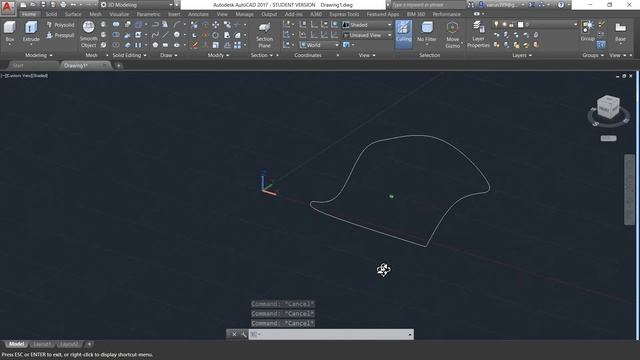Select the Subtract solid editing icon
Screen dimensions: 640x360
[116, 35]
